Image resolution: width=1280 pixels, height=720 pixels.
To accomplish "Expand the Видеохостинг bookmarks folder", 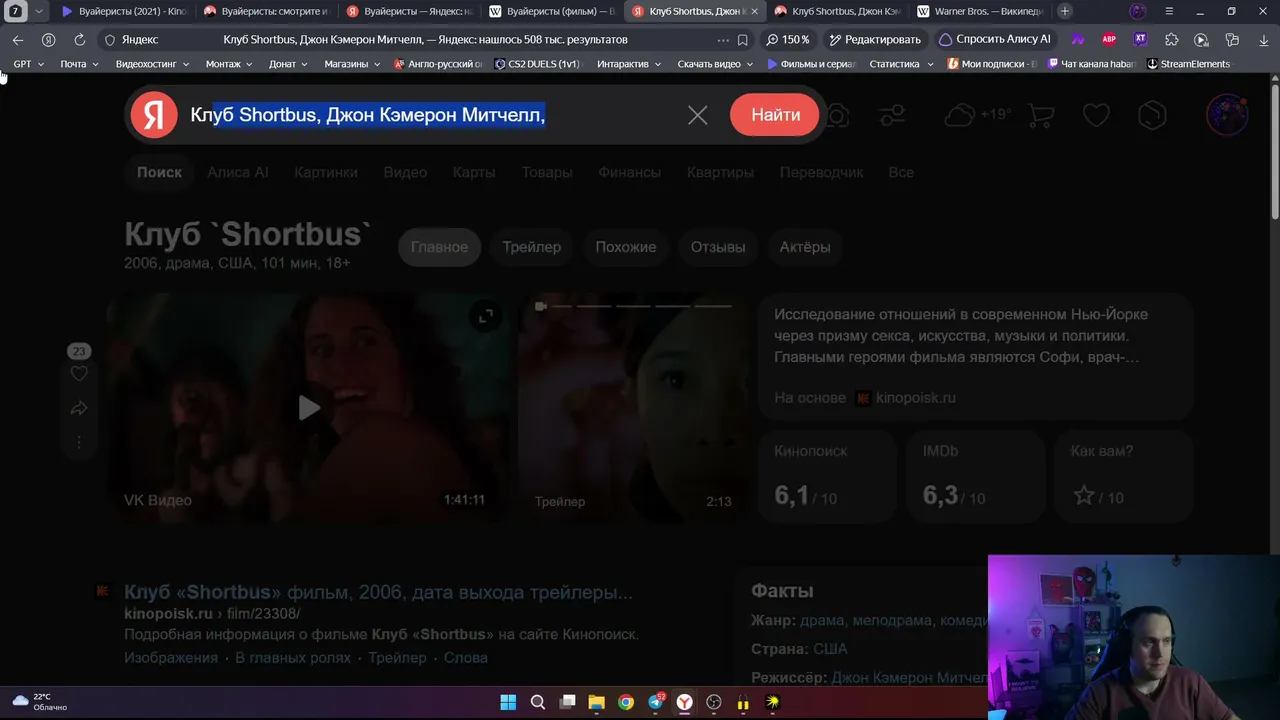I will 153,64.
